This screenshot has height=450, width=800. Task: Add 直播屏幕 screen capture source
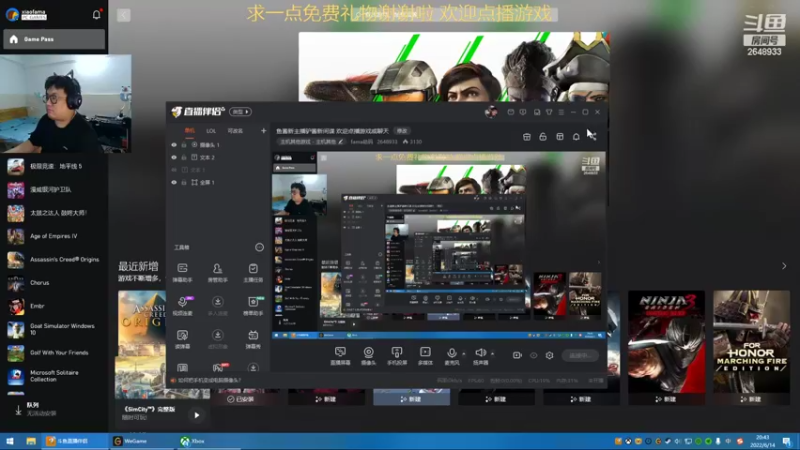tap(340, 356)
